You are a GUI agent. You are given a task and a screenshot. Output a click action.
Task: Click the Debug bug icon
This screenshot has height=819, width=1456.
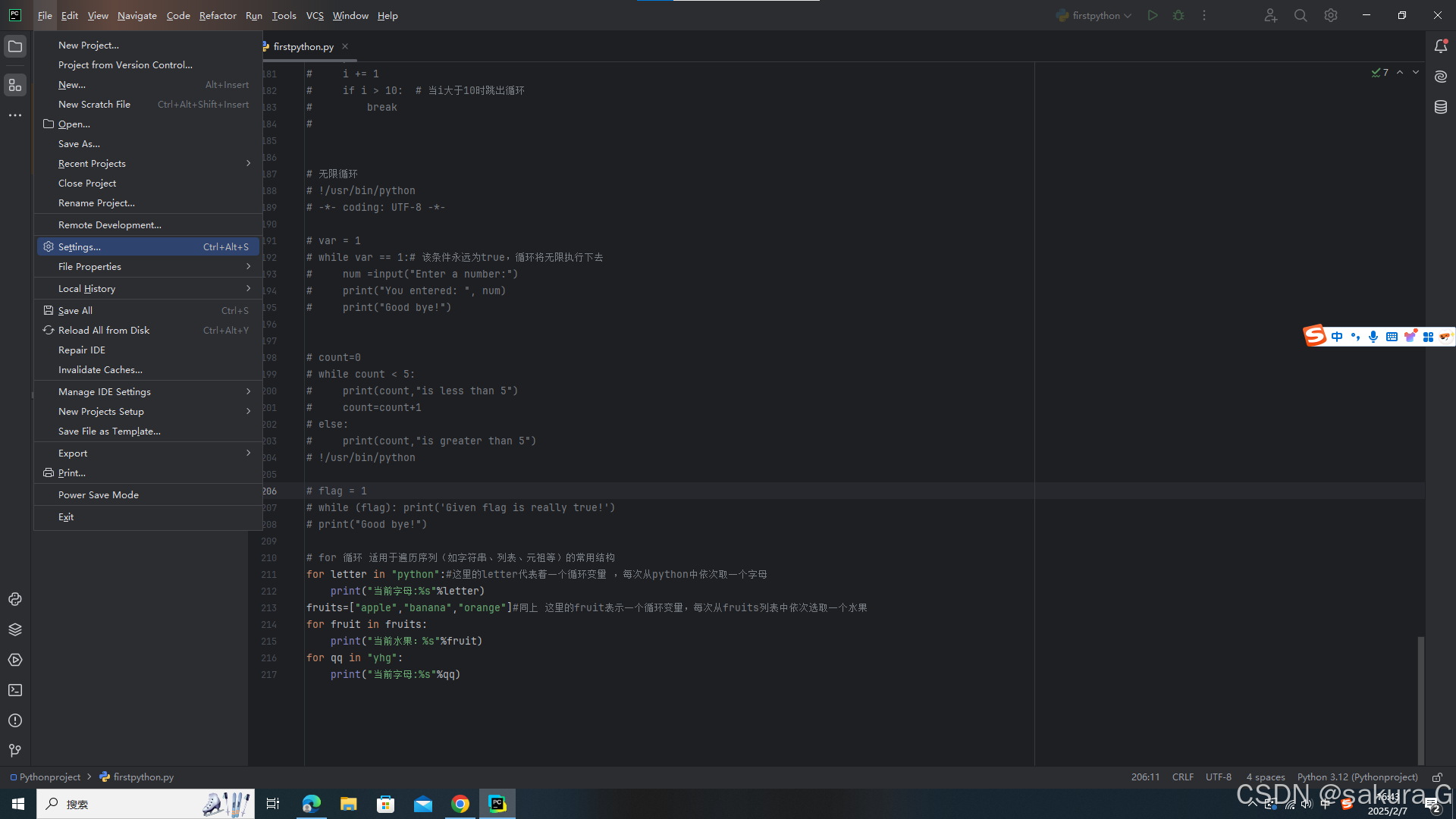[1178, 15]
